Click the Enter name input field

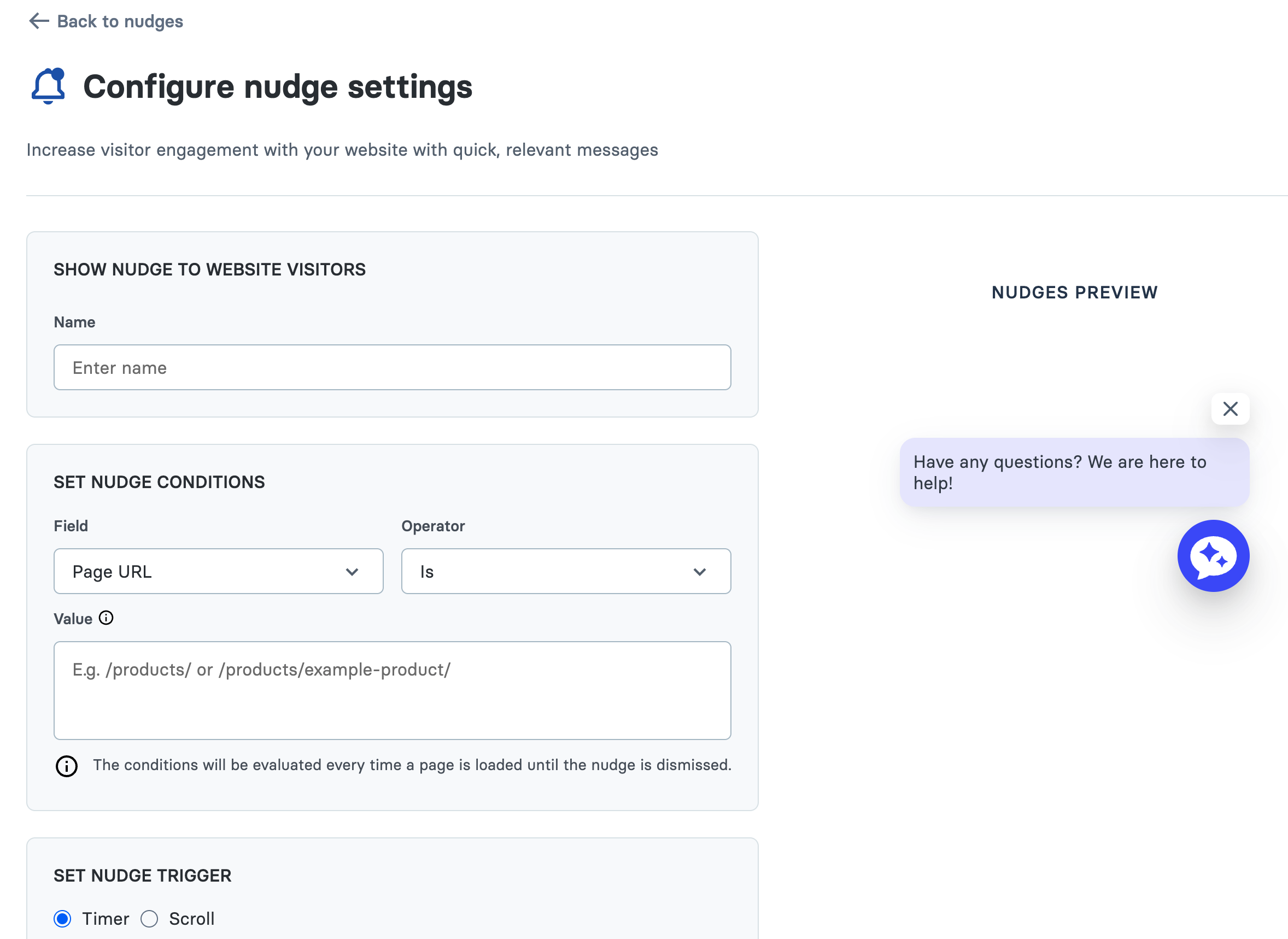(x=392, y=368)
